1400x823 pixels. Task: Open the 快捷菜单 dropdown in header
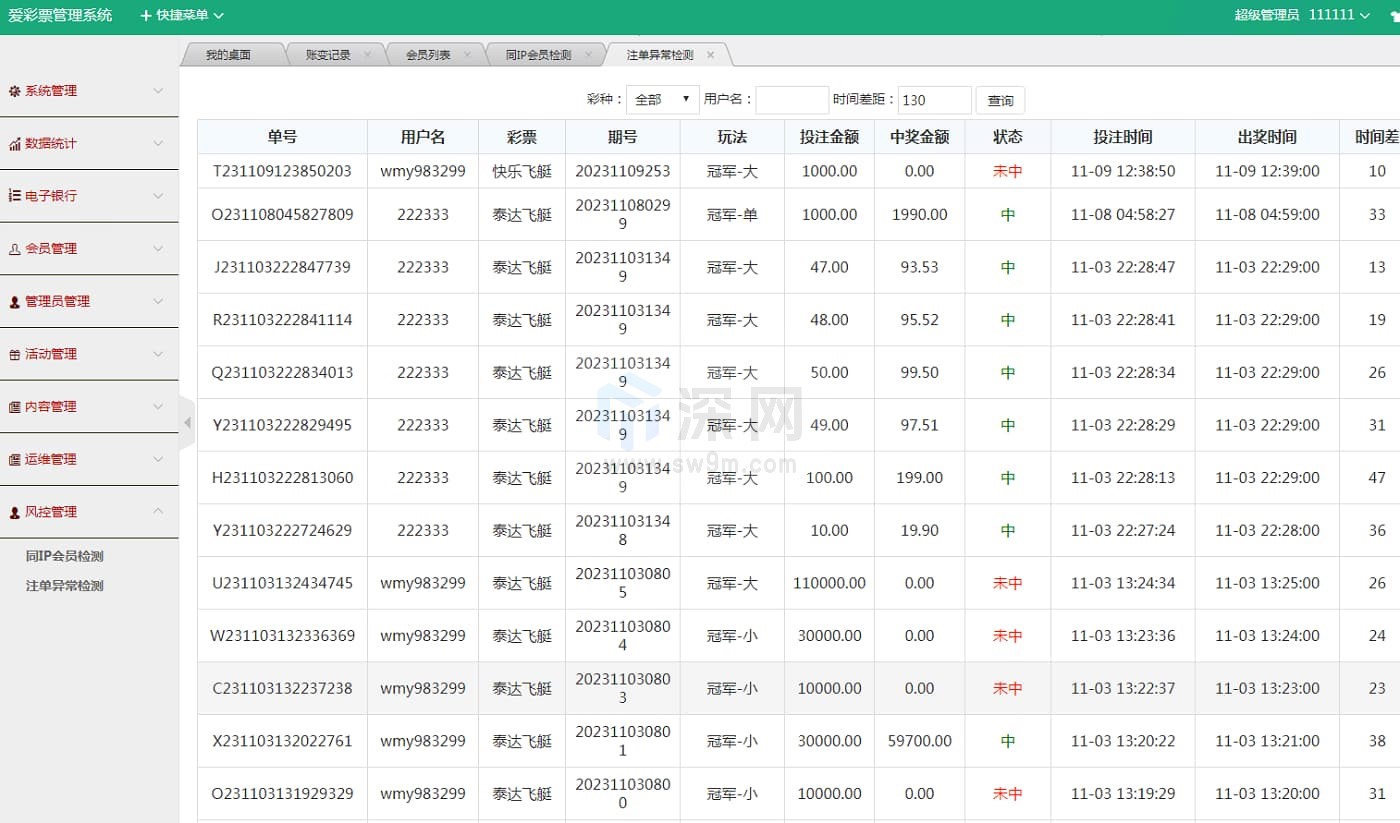tap(182, 15)
